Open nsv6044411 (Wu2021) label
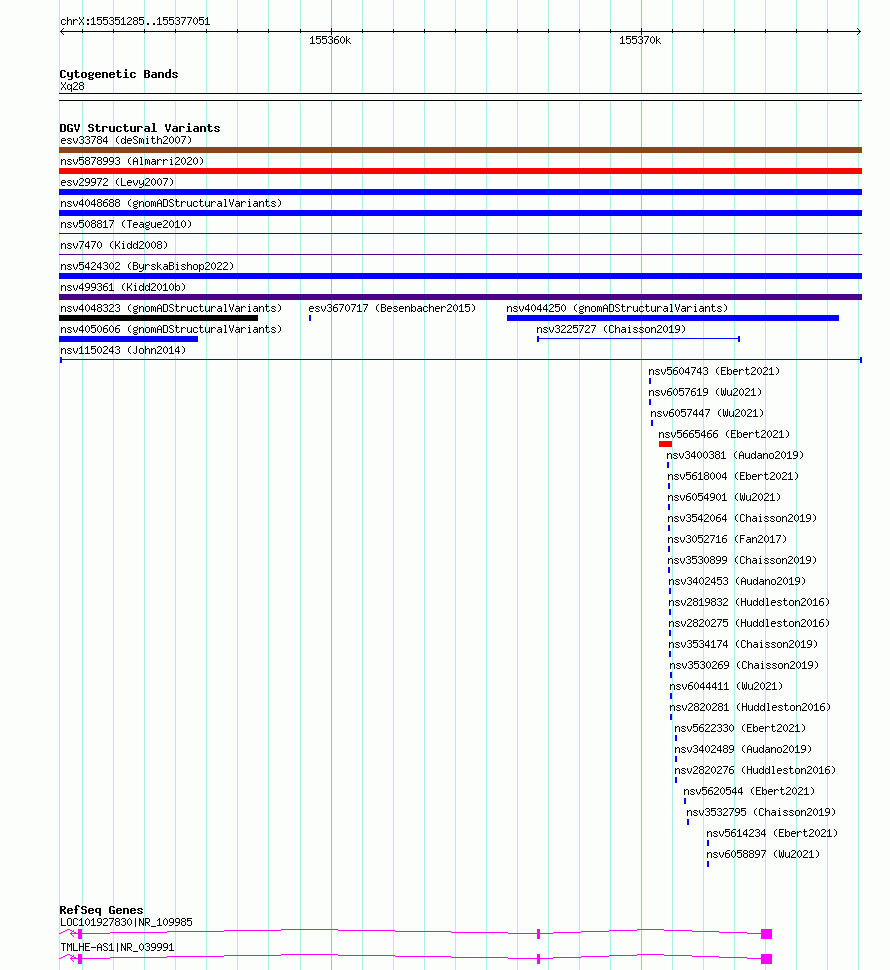890x970 pixels. [x=726, y=687]
